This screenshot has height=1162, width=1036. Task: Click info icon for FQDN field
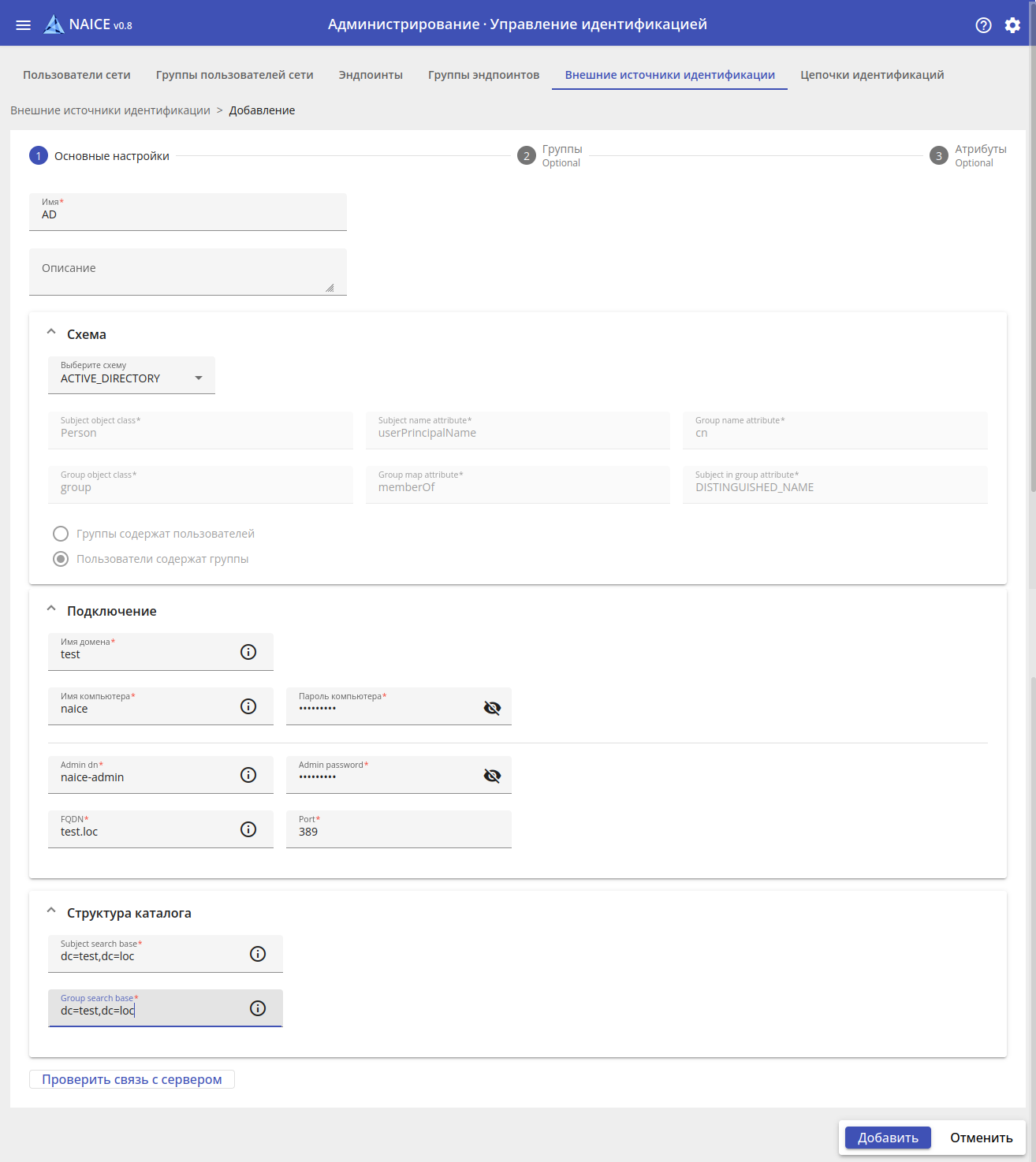tap(248, 829)
